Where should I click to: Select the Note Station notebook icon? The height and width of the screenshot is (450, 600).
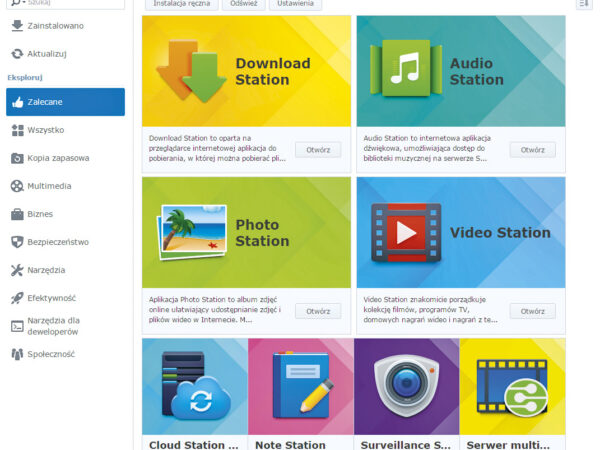tap(300, 386)
